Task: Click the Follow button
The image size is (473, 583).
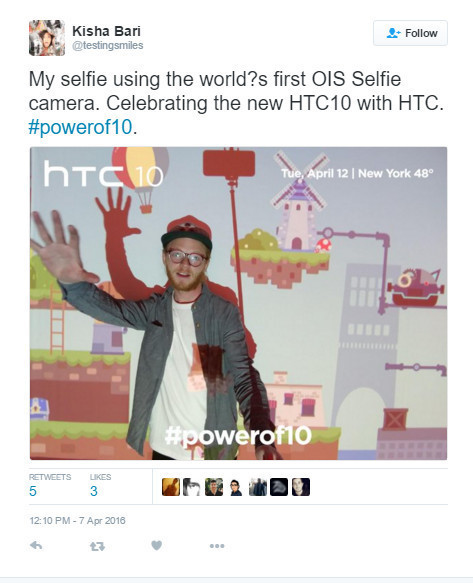Action: pyautogui.click(x=410, y=33)
